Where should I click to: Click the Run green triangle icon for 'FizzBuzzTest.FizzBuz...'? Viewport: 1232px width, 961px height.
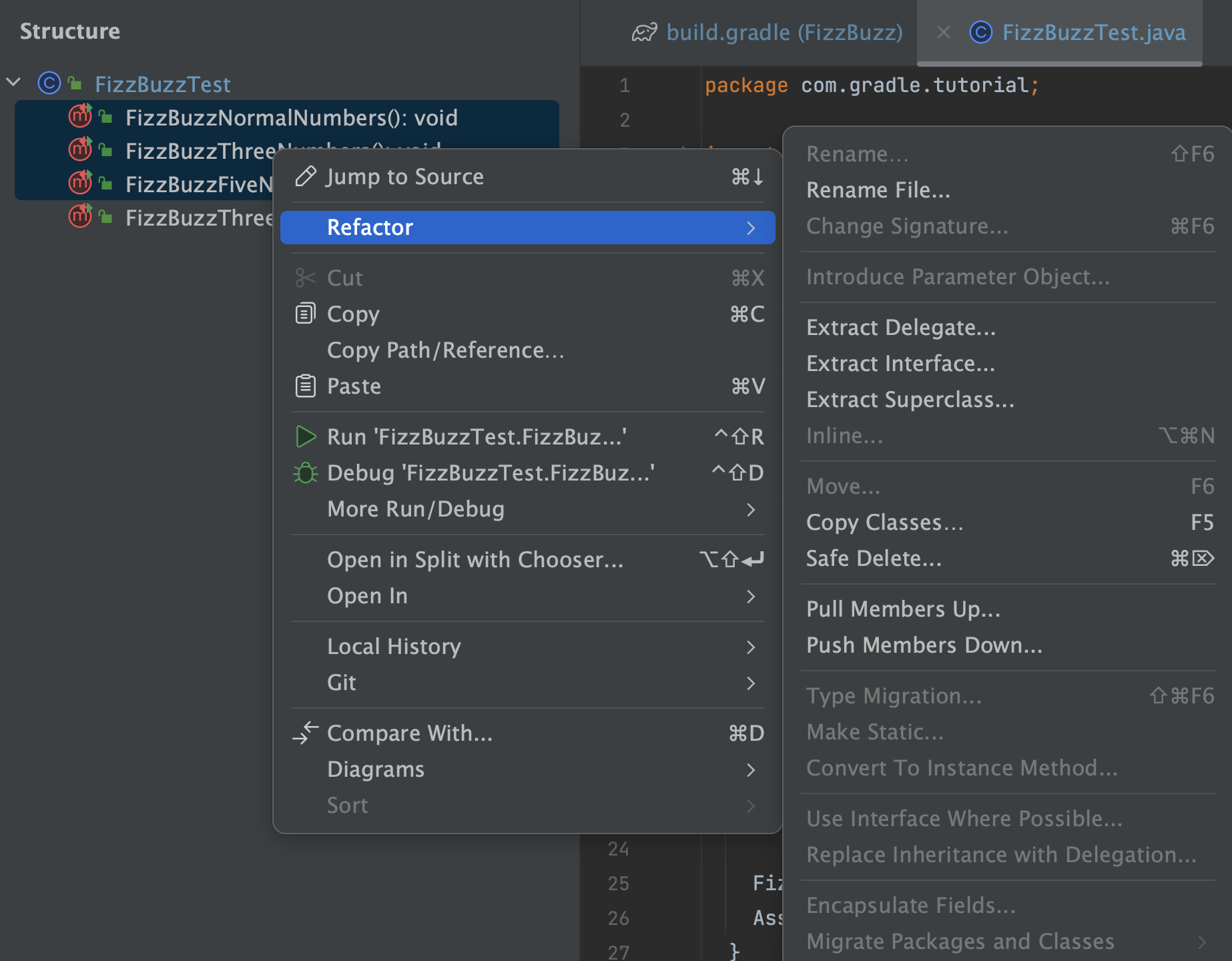tap(306, 437)
